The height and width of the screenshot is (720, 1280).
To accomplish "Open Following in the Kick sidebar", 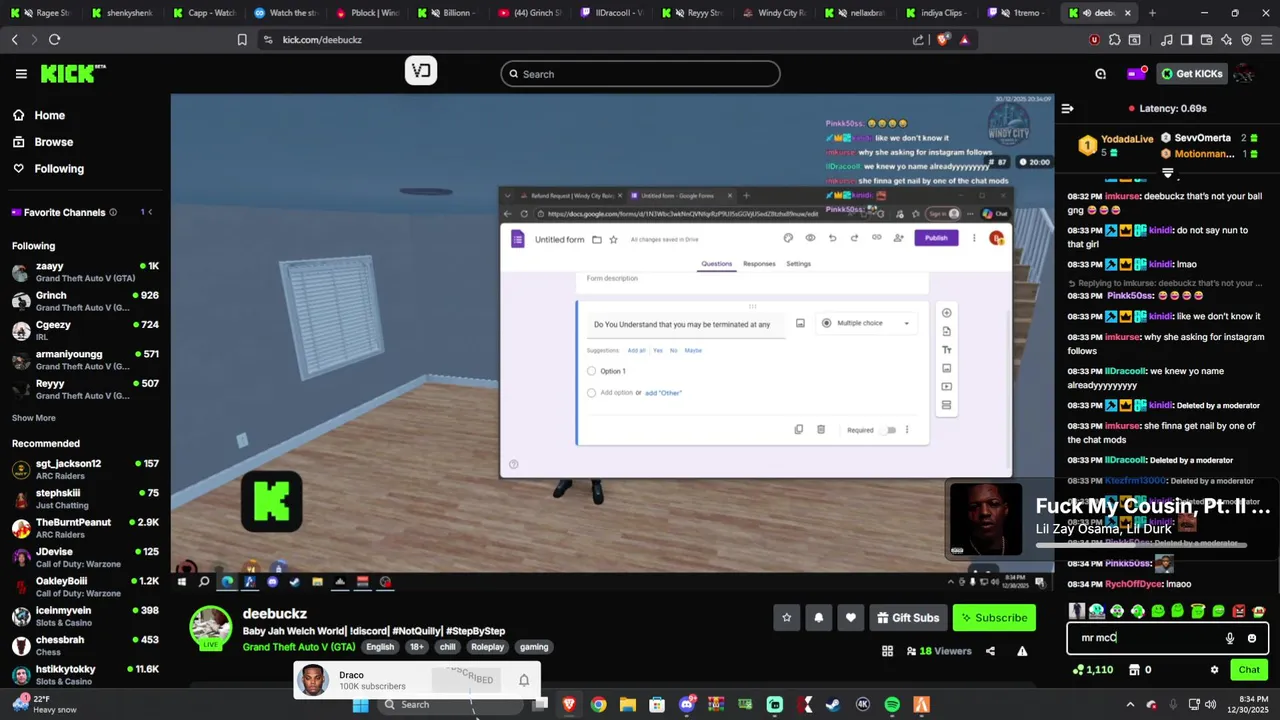I will [48, 169].
